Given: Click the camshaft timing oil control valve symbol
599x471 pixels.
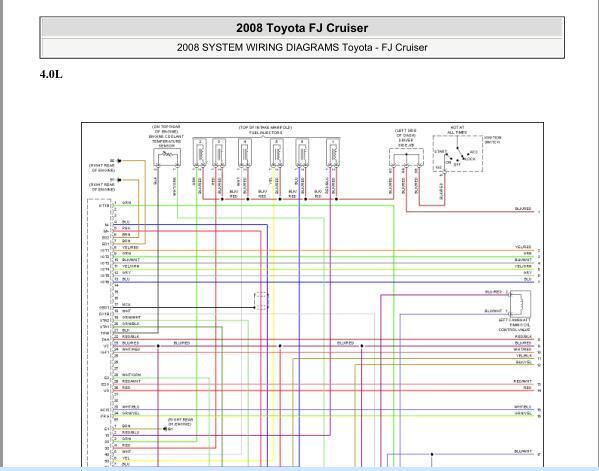Looking at the screenshot, I should (520, 303).
